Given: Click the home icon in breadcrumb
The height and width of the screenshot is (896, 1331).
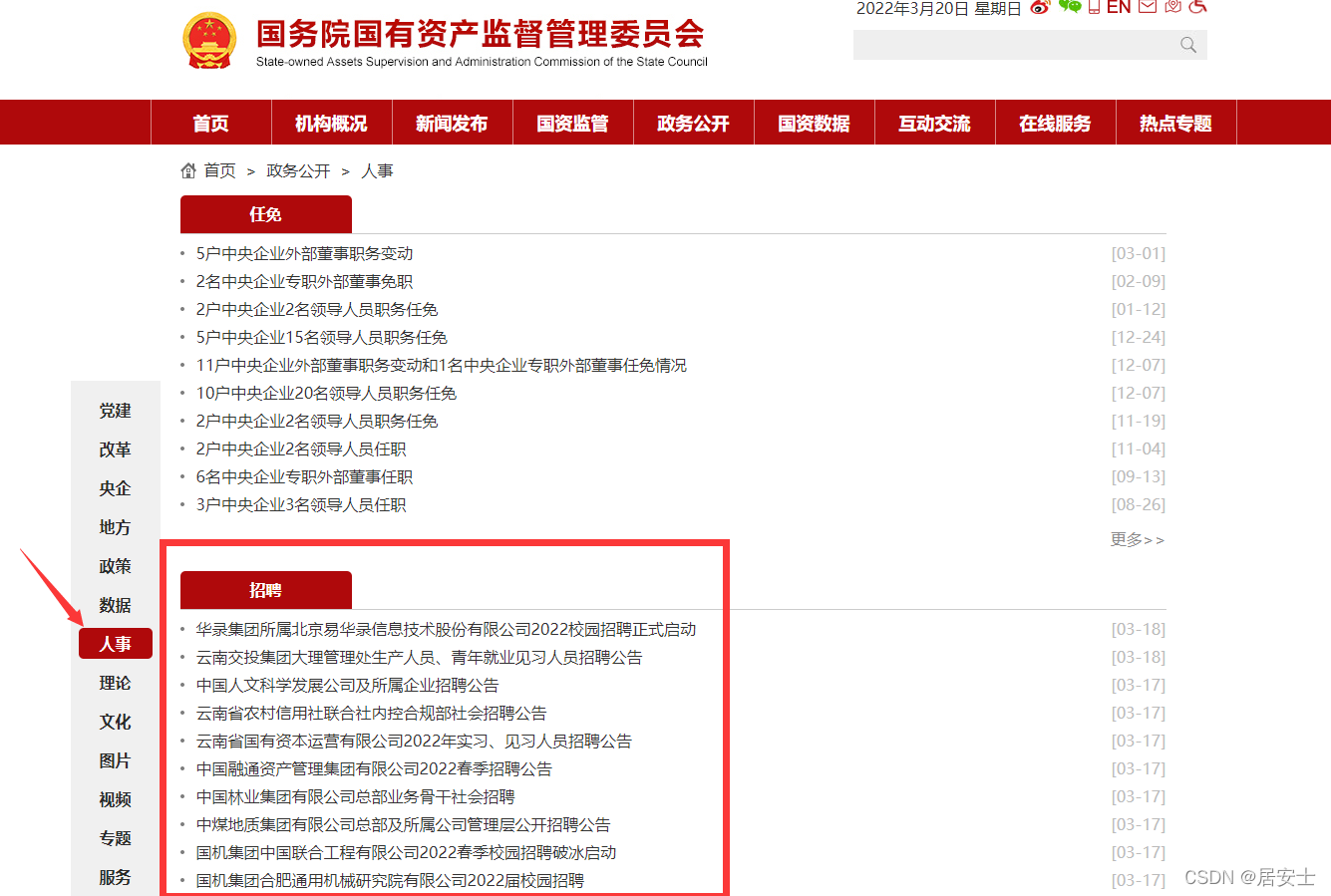Looking at the screenshot, I should pos(188,170).
